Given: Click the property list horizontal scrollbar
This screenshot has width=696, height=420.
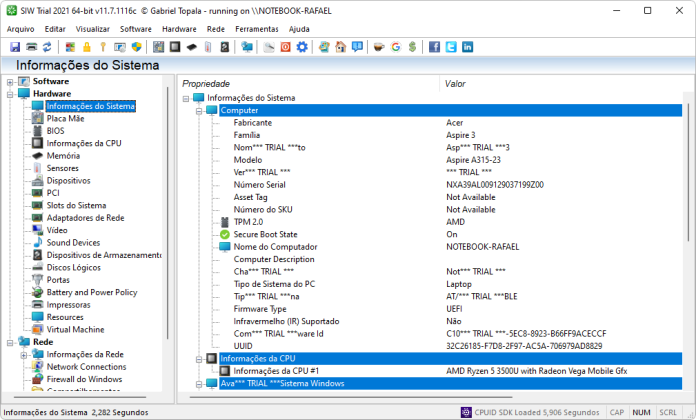Looking at the screenshot, I should [x=351, y=397].
